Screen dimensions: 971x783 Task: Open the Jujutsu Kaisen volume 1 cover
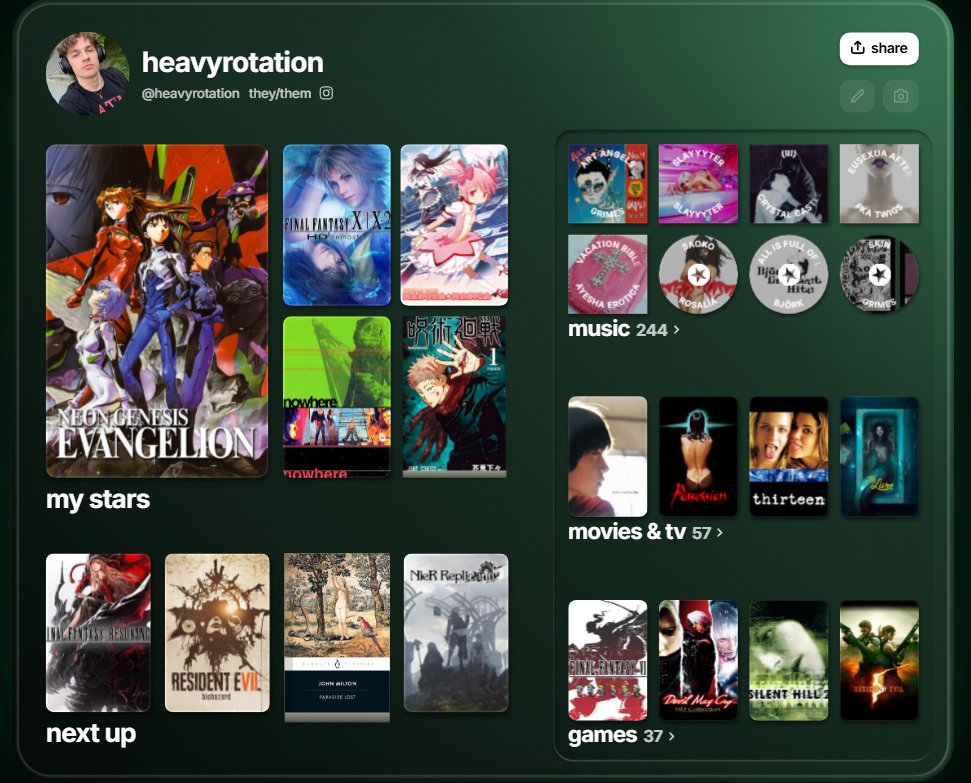click(454, 396)
